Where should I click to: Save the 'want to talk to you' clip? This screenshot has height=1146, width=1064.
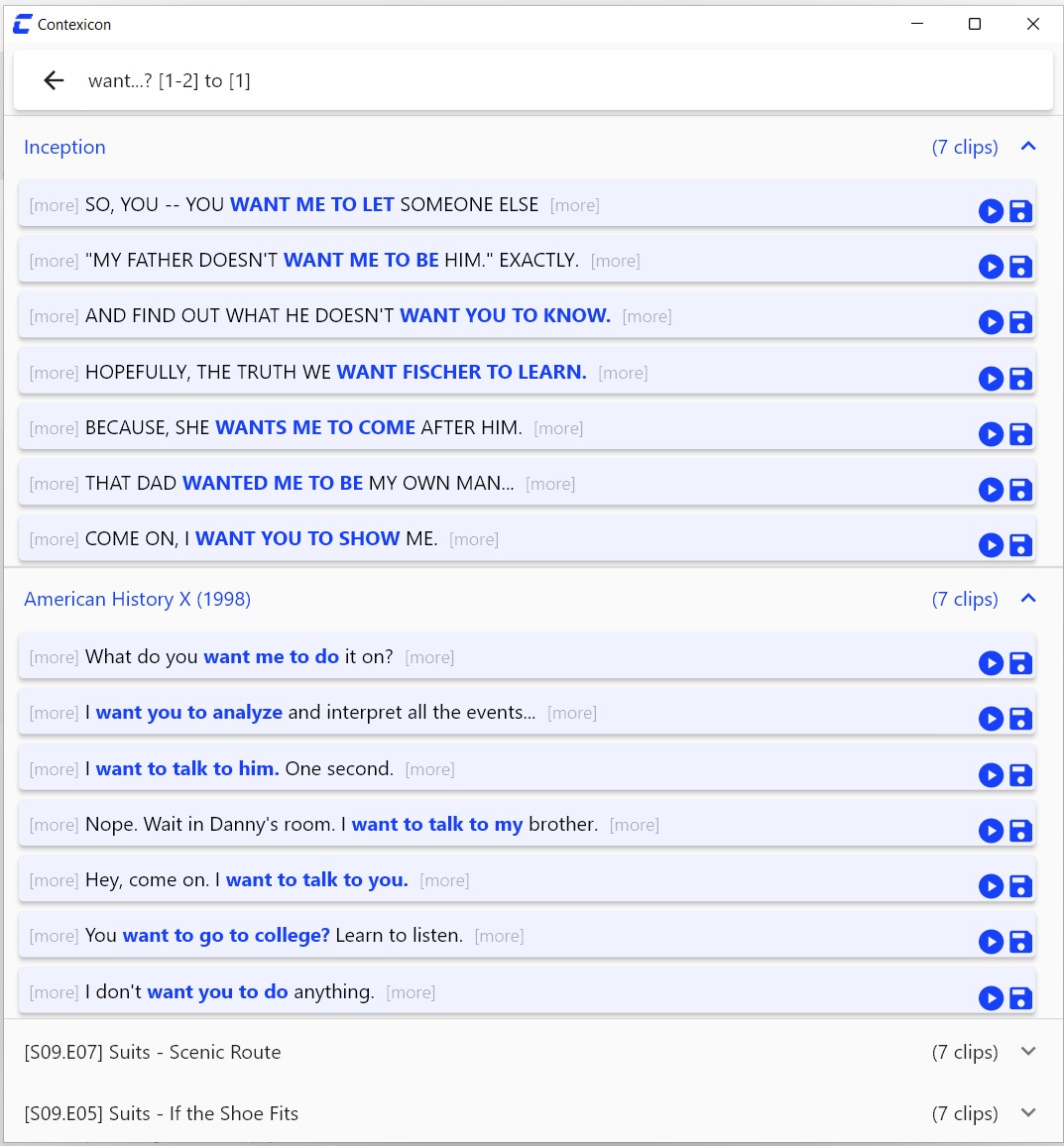tap(1020, 886)
